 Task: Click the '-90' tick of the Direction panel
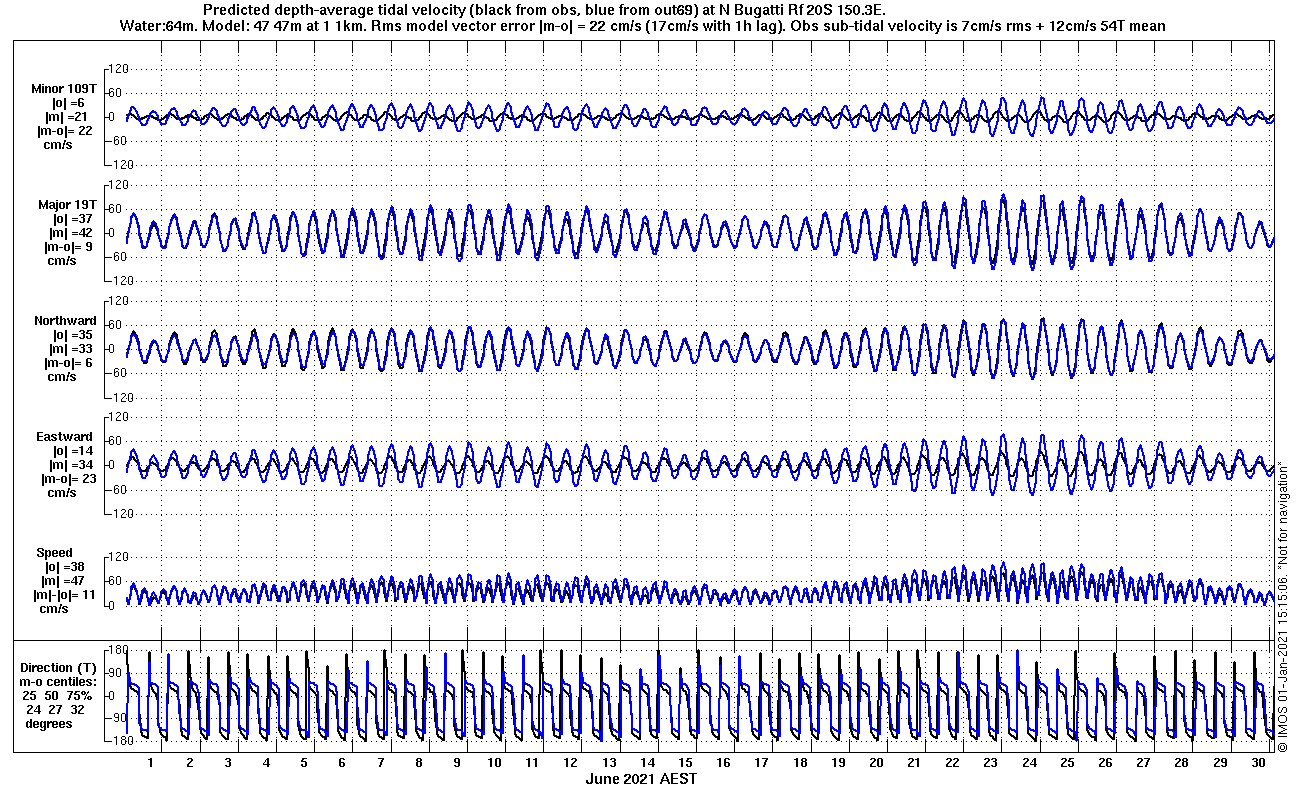pyautogui.click(x=118, y=718)
